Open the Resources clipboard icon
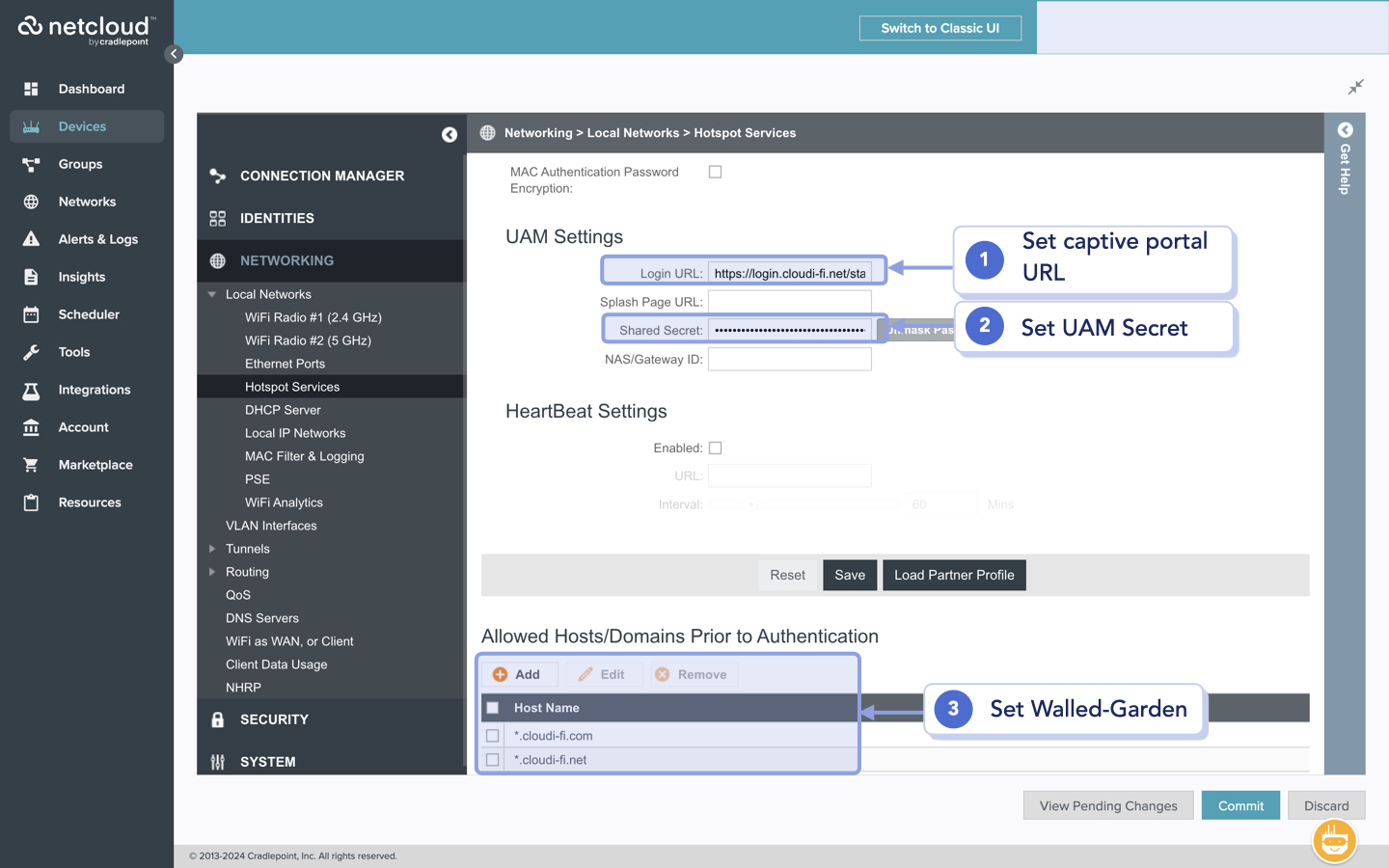The width and height of the screenshot is (1389, 868). 31,502
